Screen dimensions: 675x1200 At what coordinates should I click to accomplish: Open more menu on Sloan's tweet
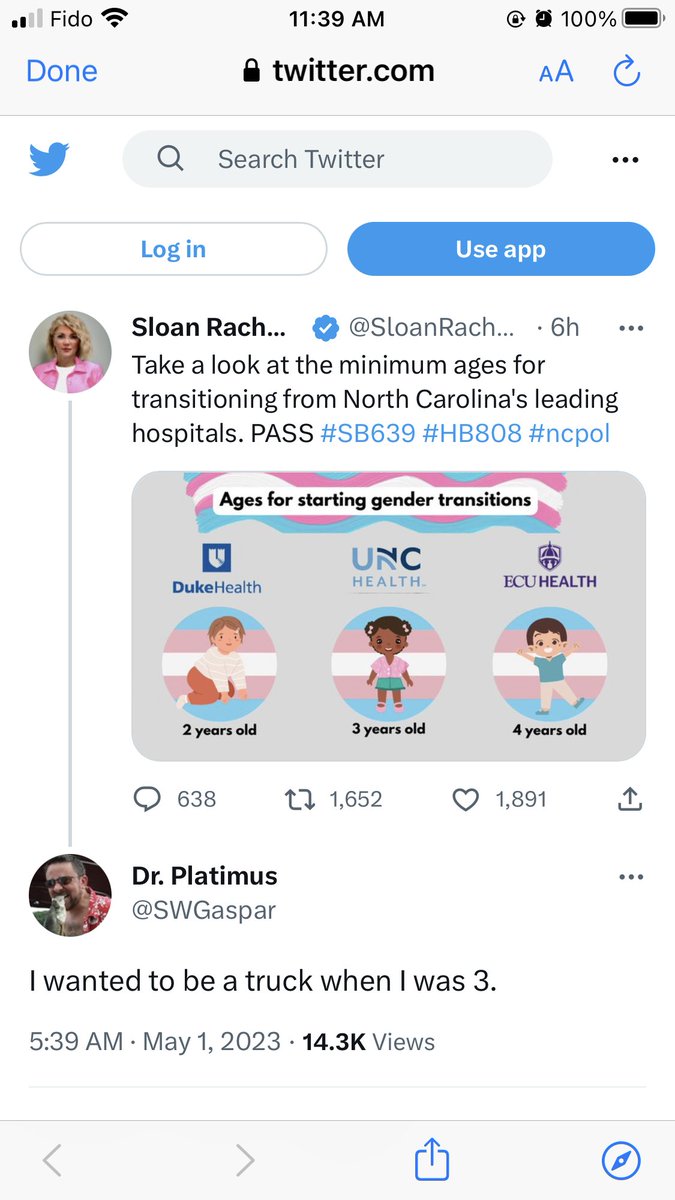[x=631, y=328]
